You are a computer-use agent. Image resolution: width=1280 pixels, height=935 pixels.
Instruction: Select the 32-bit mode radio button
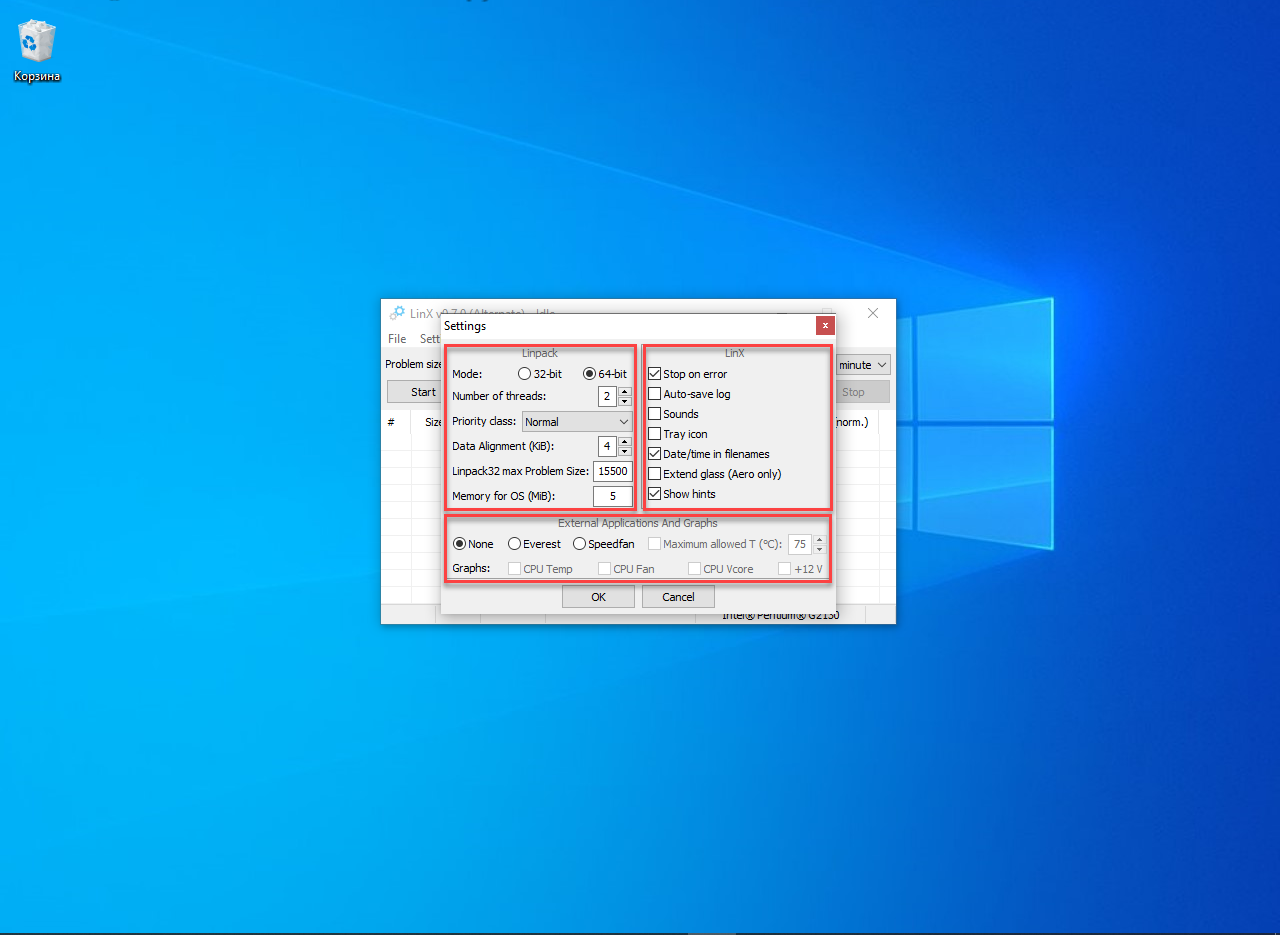pos(539,374)
